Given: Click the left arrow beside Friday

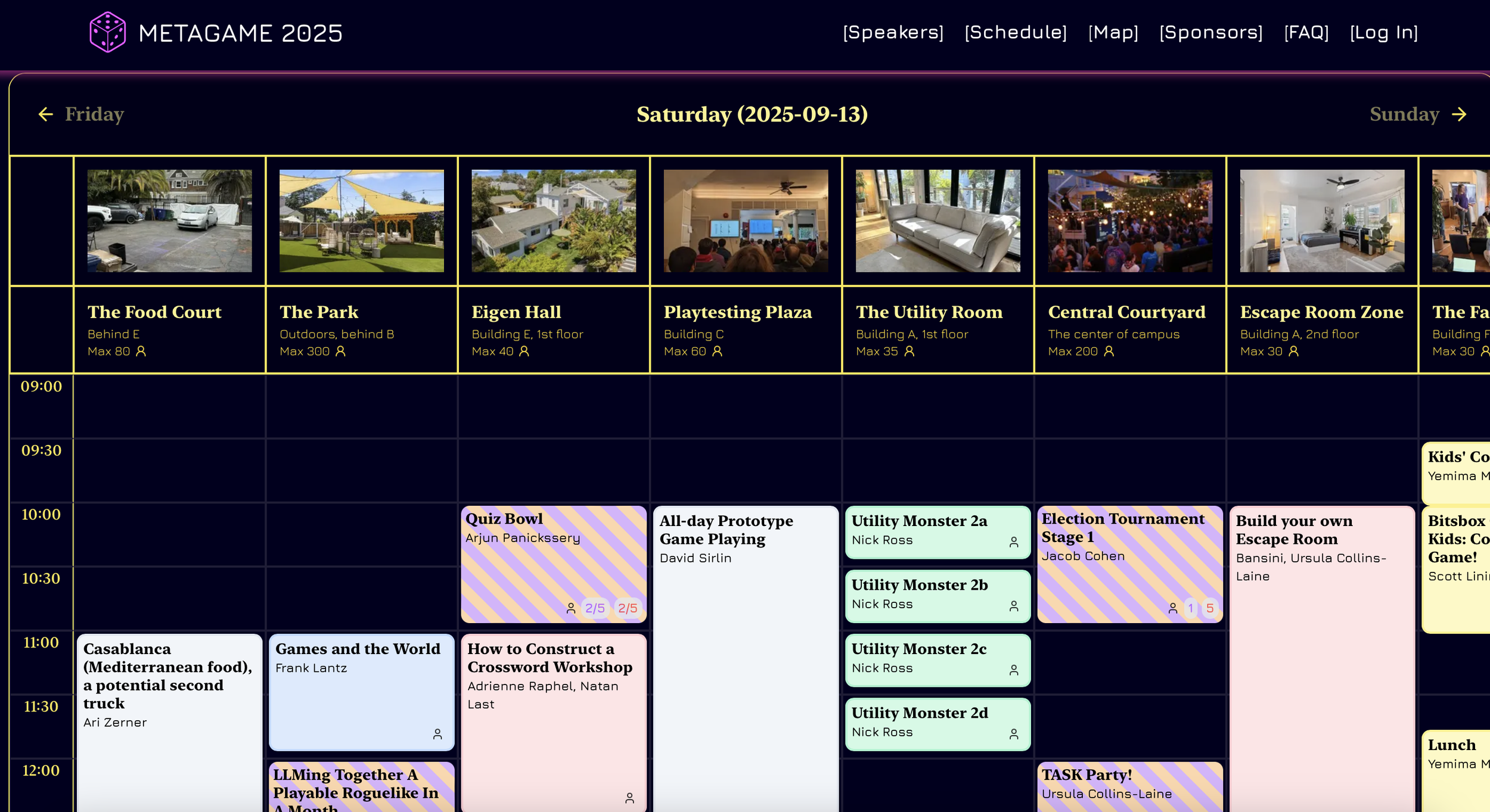Looking at the screenshot, I should 46,114.
